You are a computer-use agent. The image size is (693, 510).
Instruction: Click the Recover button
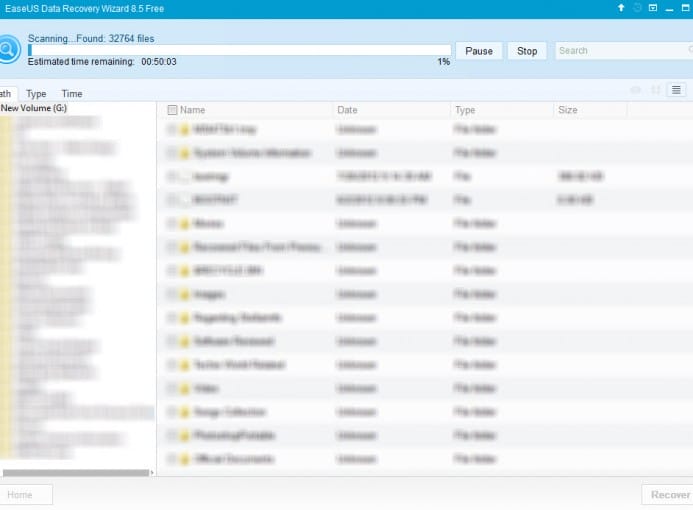668,495
